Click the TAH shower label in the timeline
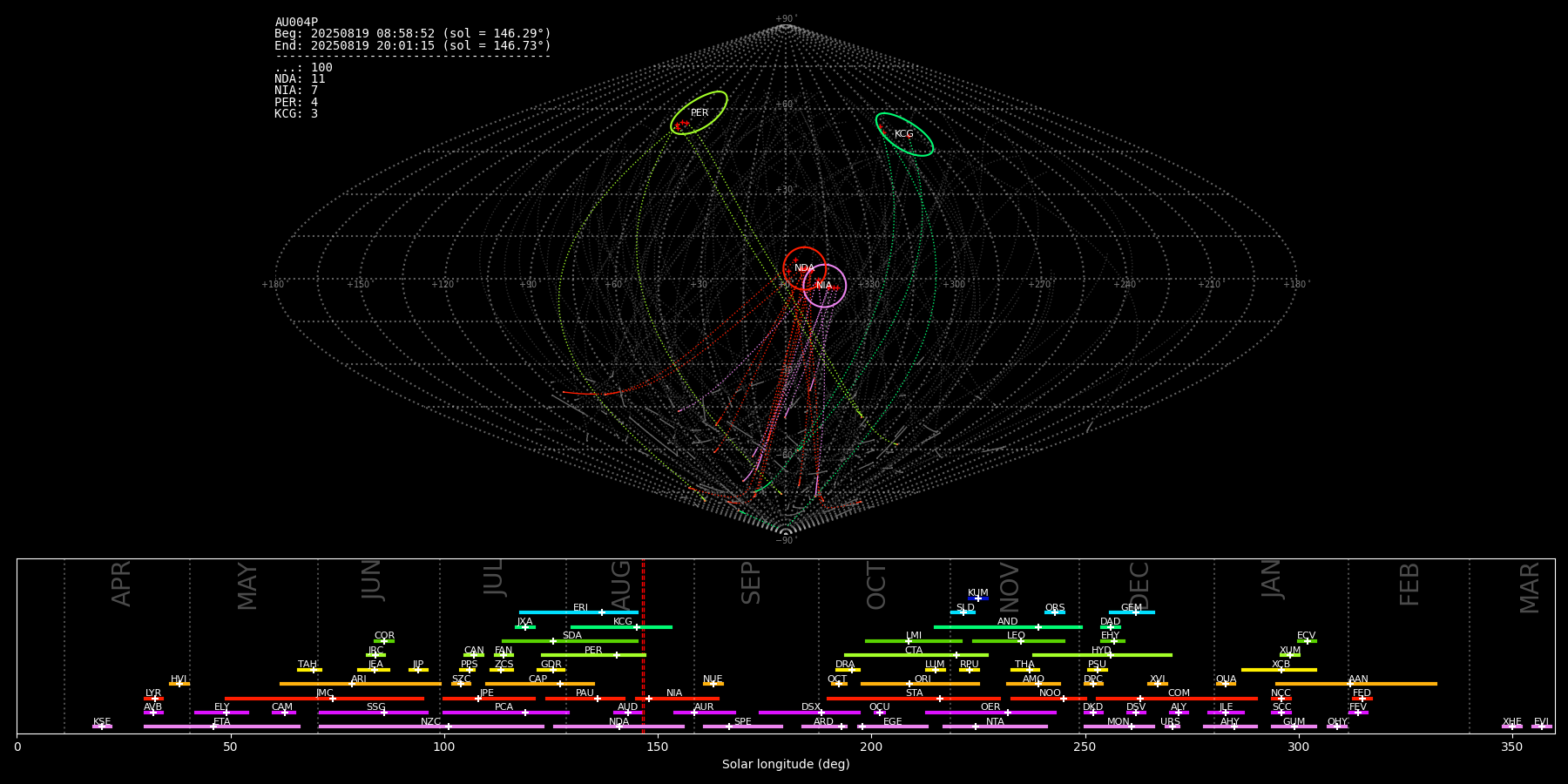The height and width of the screenshot is (784, 1568). [x=308, y=665]
